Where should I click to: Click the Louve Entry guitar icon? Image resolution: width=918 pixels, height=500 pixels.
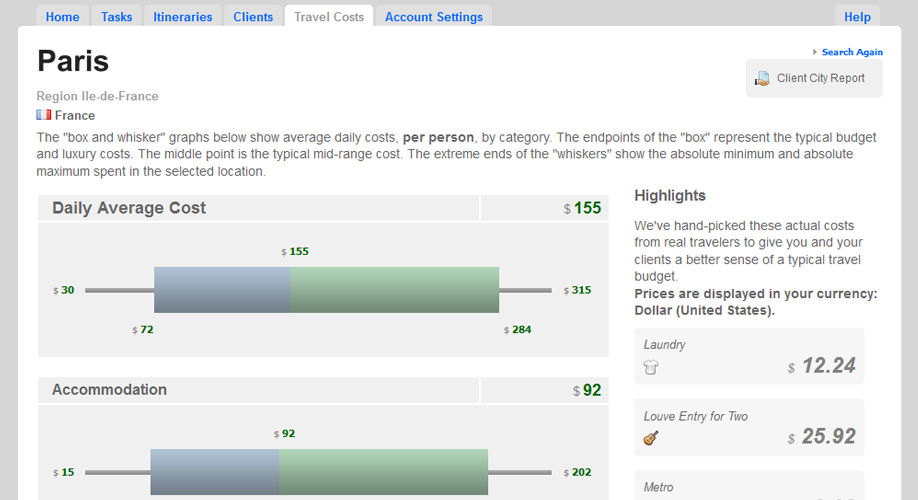point(651,438)
